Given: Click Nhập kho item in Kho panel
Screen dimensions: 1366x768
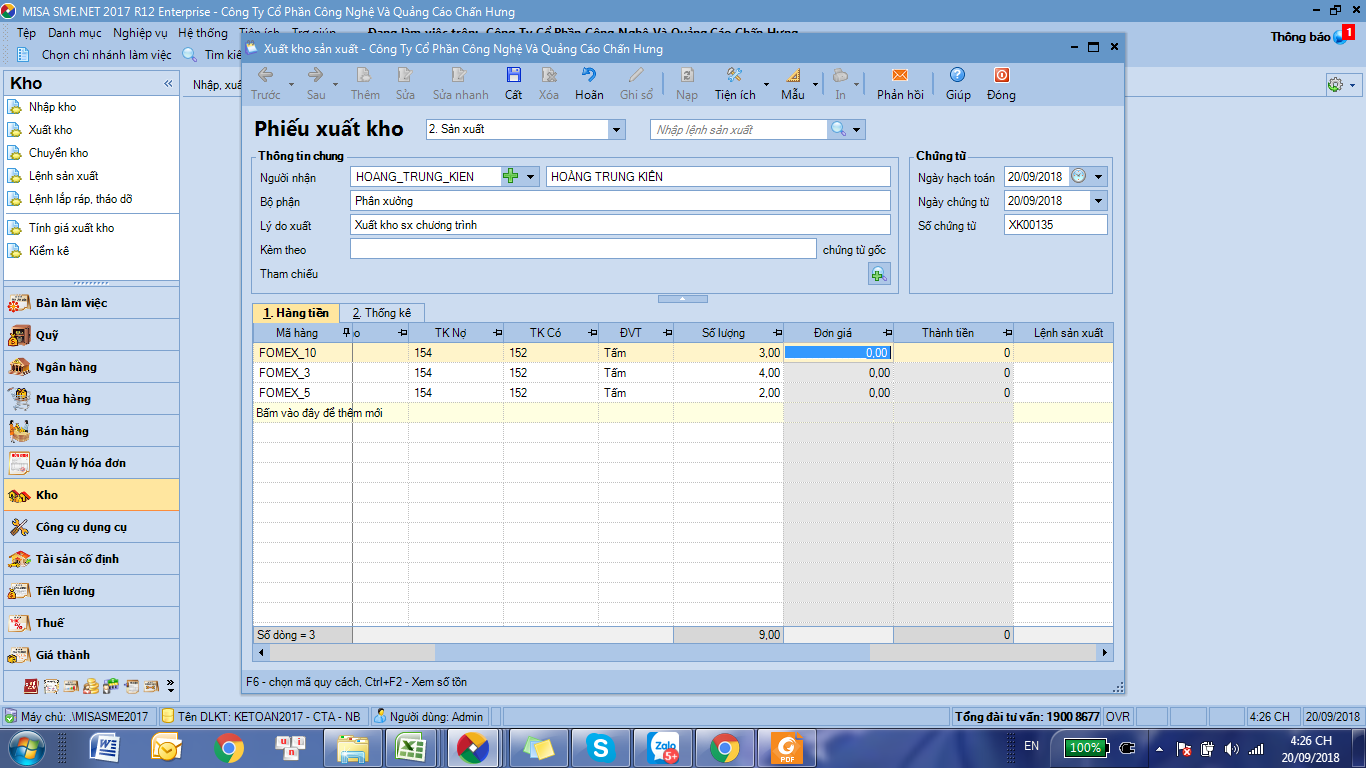Looking at the screenshot, I should pos(52,107).
